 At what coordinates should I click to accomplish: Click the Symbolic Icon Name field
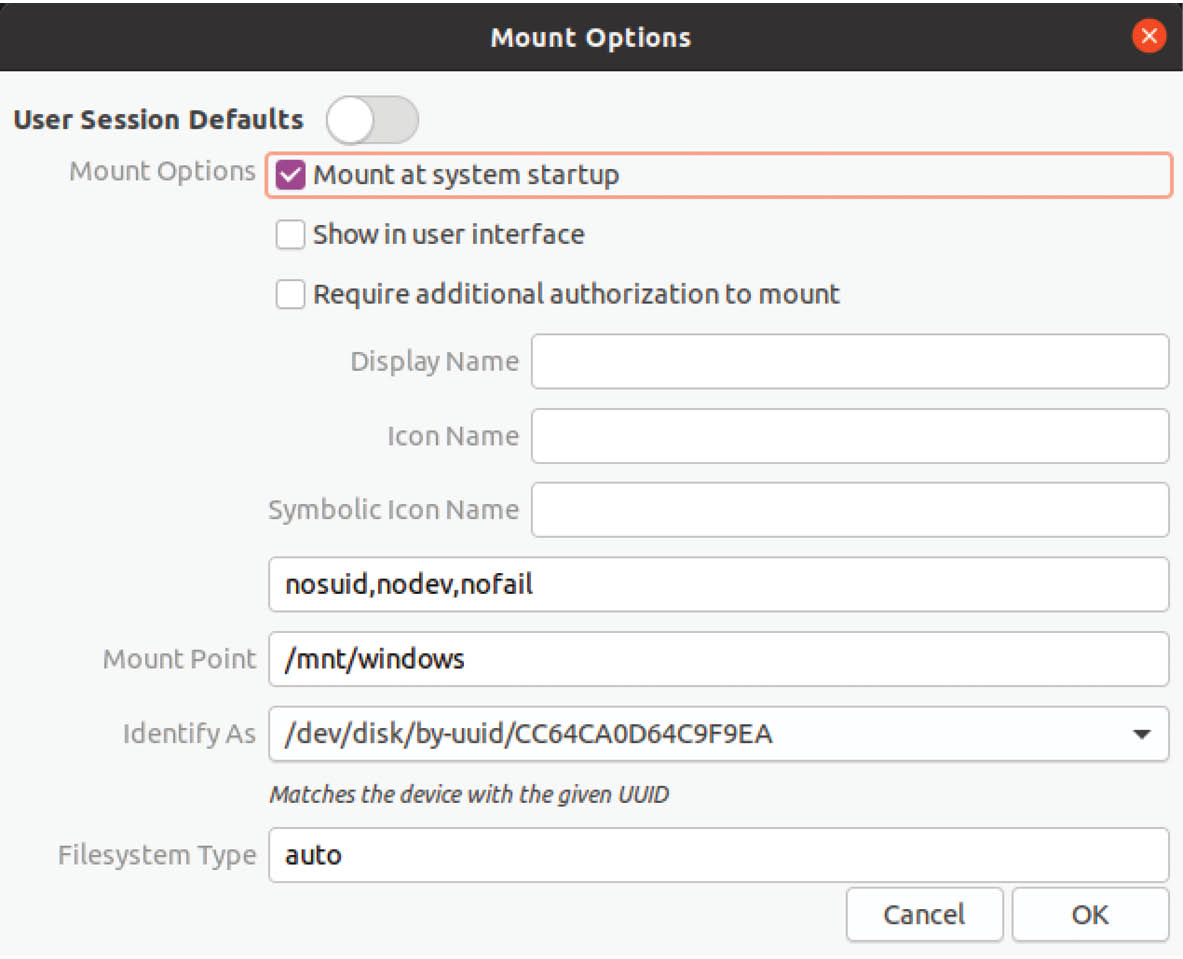(849, 510)
